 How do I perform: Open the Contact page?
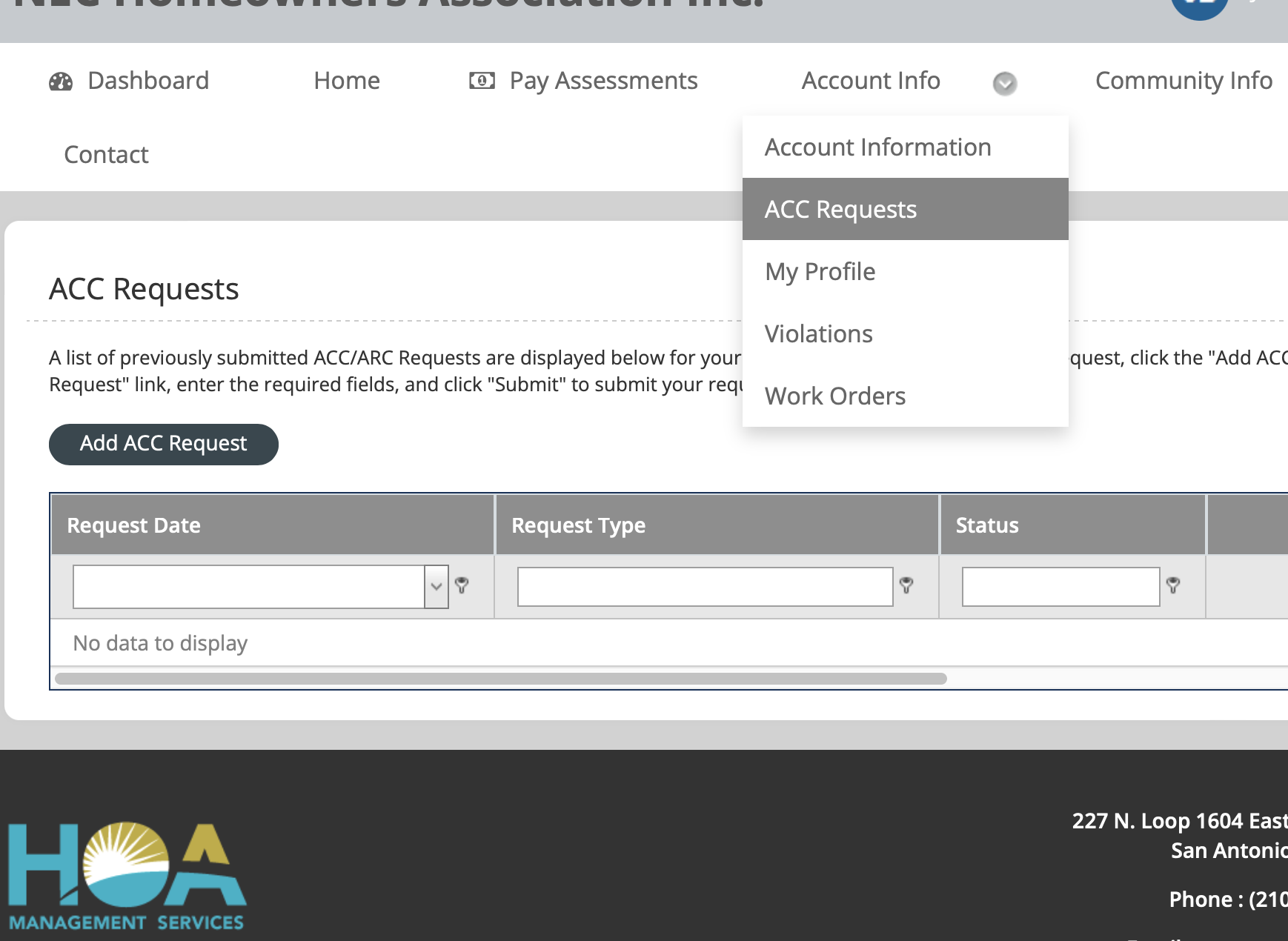point(106,154)
